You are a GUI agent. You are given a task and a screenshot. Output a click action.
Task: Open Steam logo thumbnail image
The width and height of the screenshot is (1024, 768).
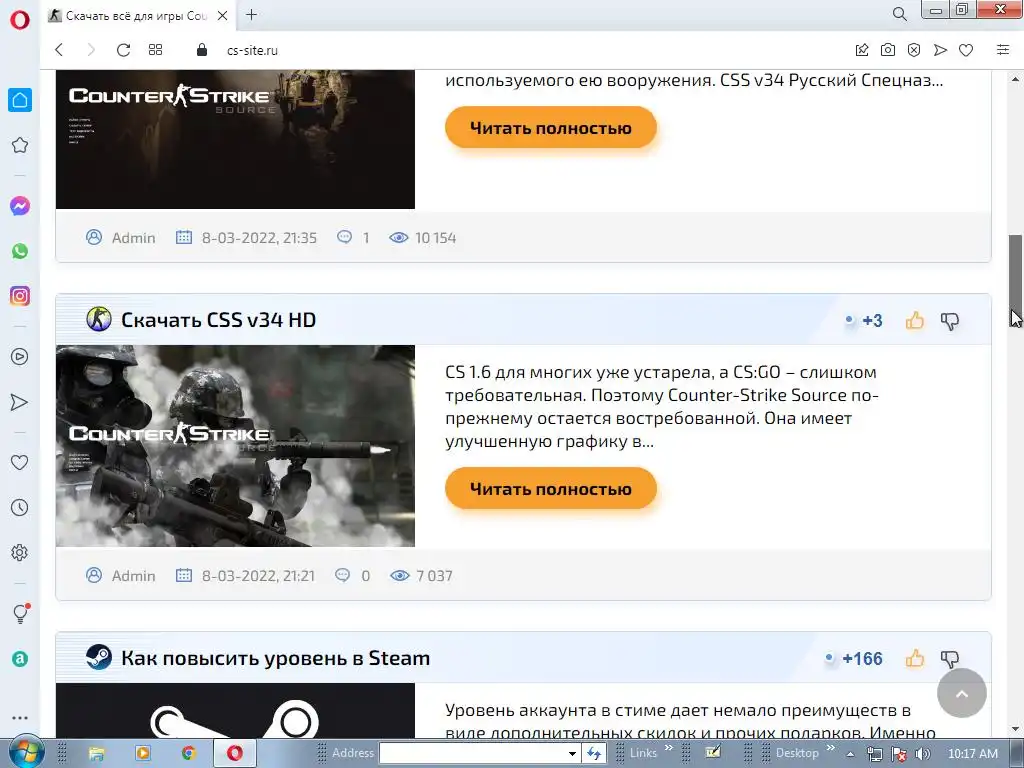tap(235, 711)
